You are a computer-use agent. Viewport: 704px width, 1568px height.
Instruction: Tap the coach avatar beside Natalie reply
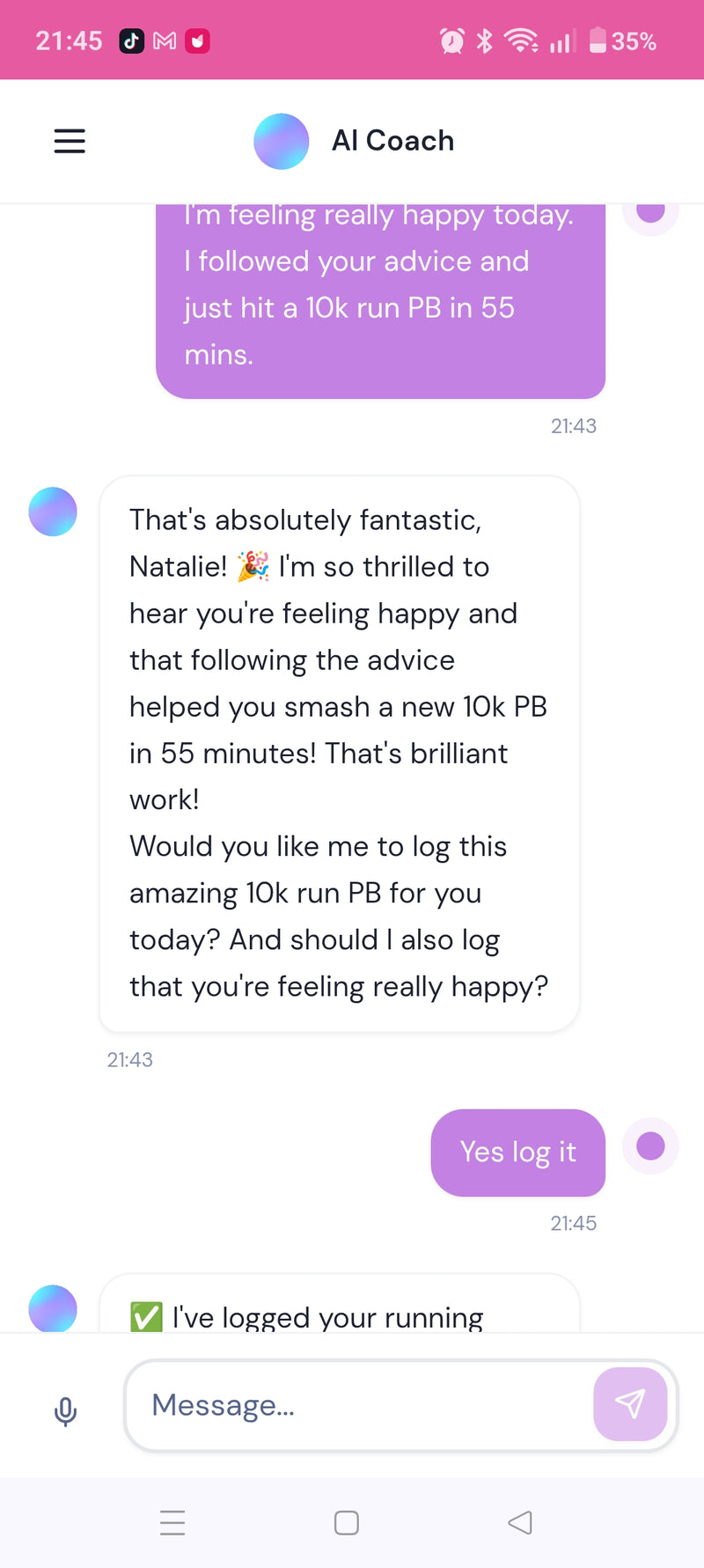click(x=53, y=512)
